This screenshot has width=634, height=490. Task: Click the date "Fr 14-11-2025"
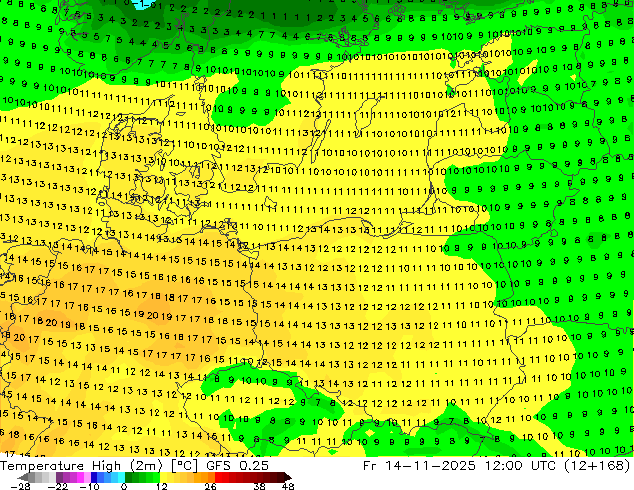point(418,466)
